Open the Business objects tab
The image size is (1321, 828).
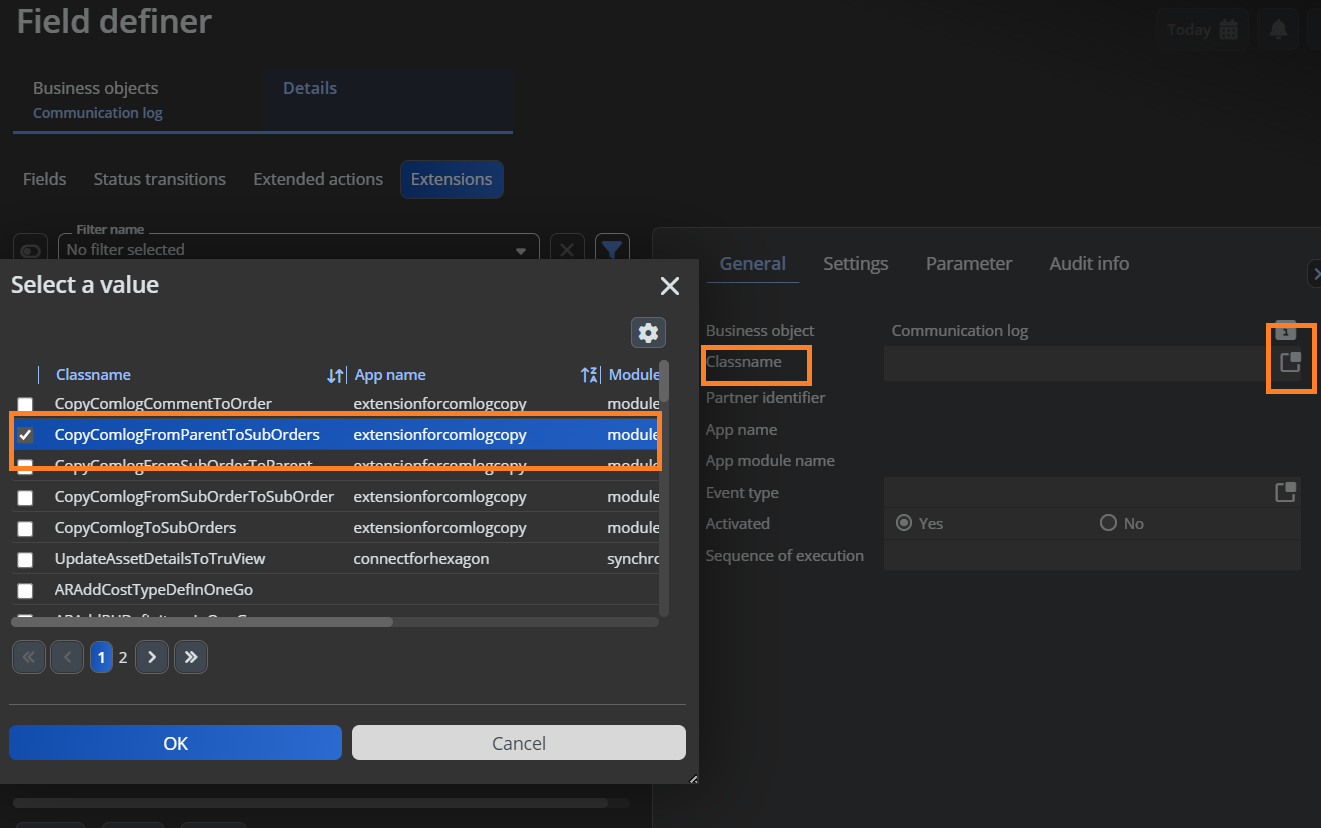[x=137, y=99]
